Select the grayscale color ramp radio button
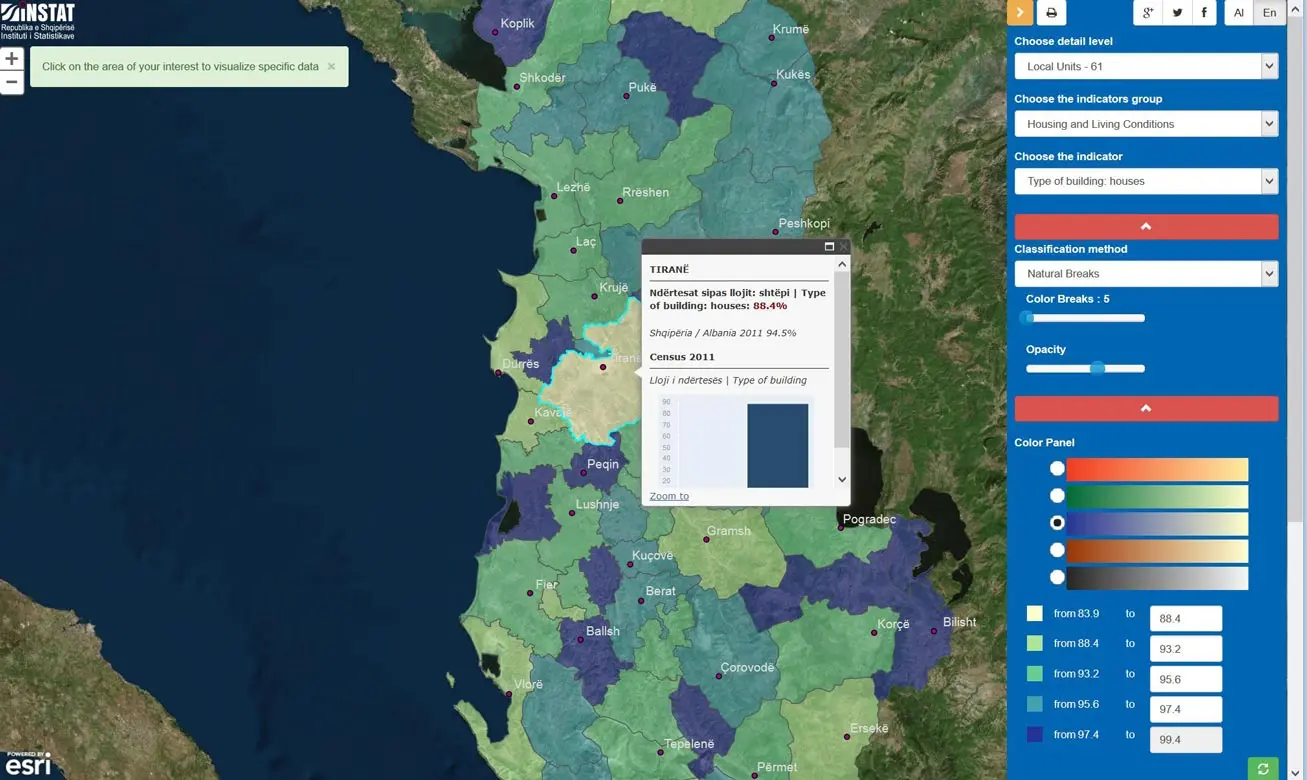The width and height of the screenshot is (1307, 780). [x=1057, y=577]
